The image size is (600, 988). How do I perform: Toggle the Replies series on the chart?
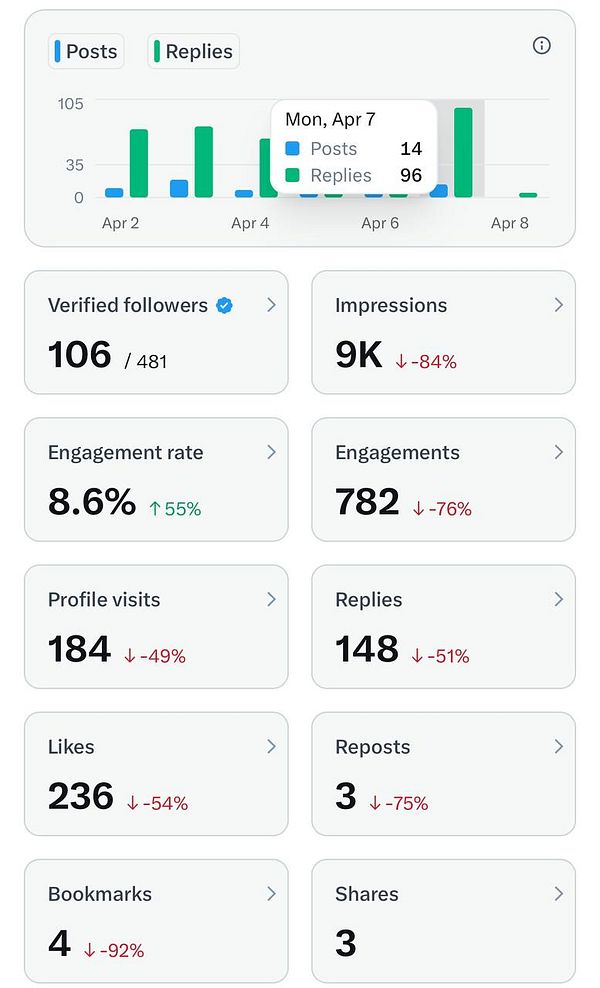tap(193, 51)
